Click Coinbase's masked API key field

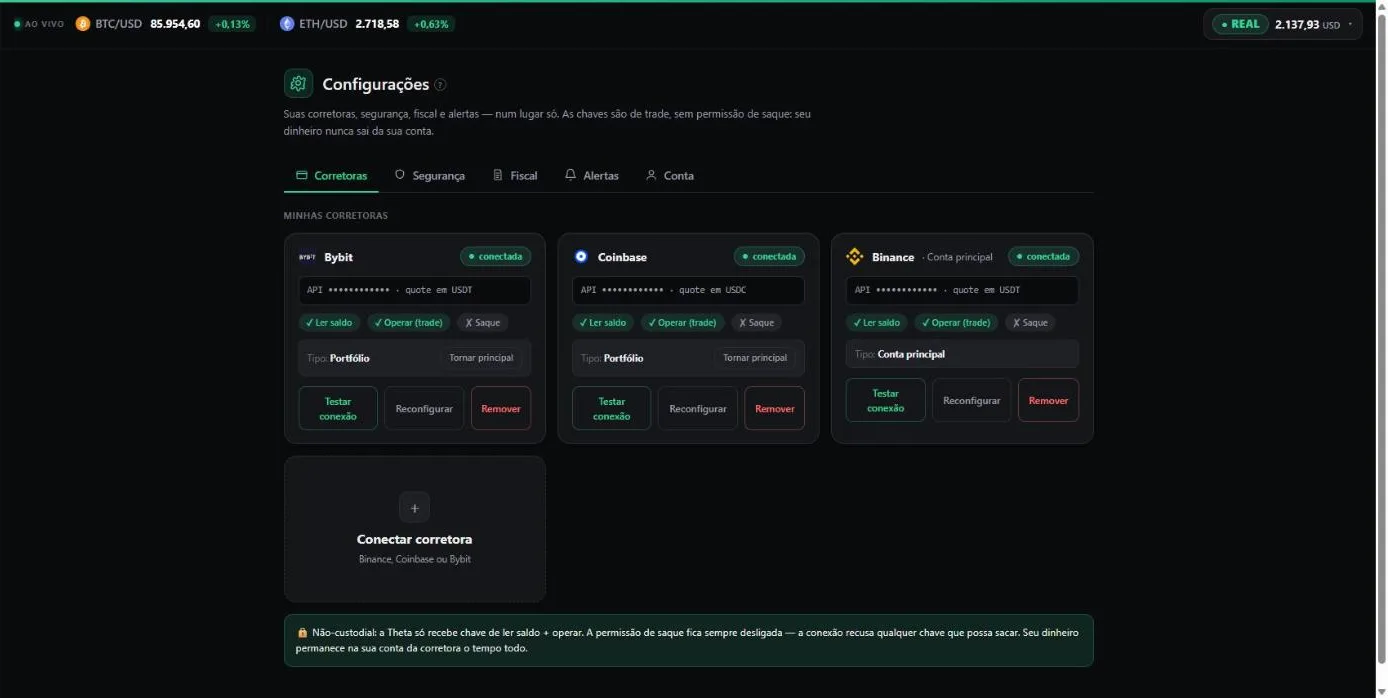688,290
